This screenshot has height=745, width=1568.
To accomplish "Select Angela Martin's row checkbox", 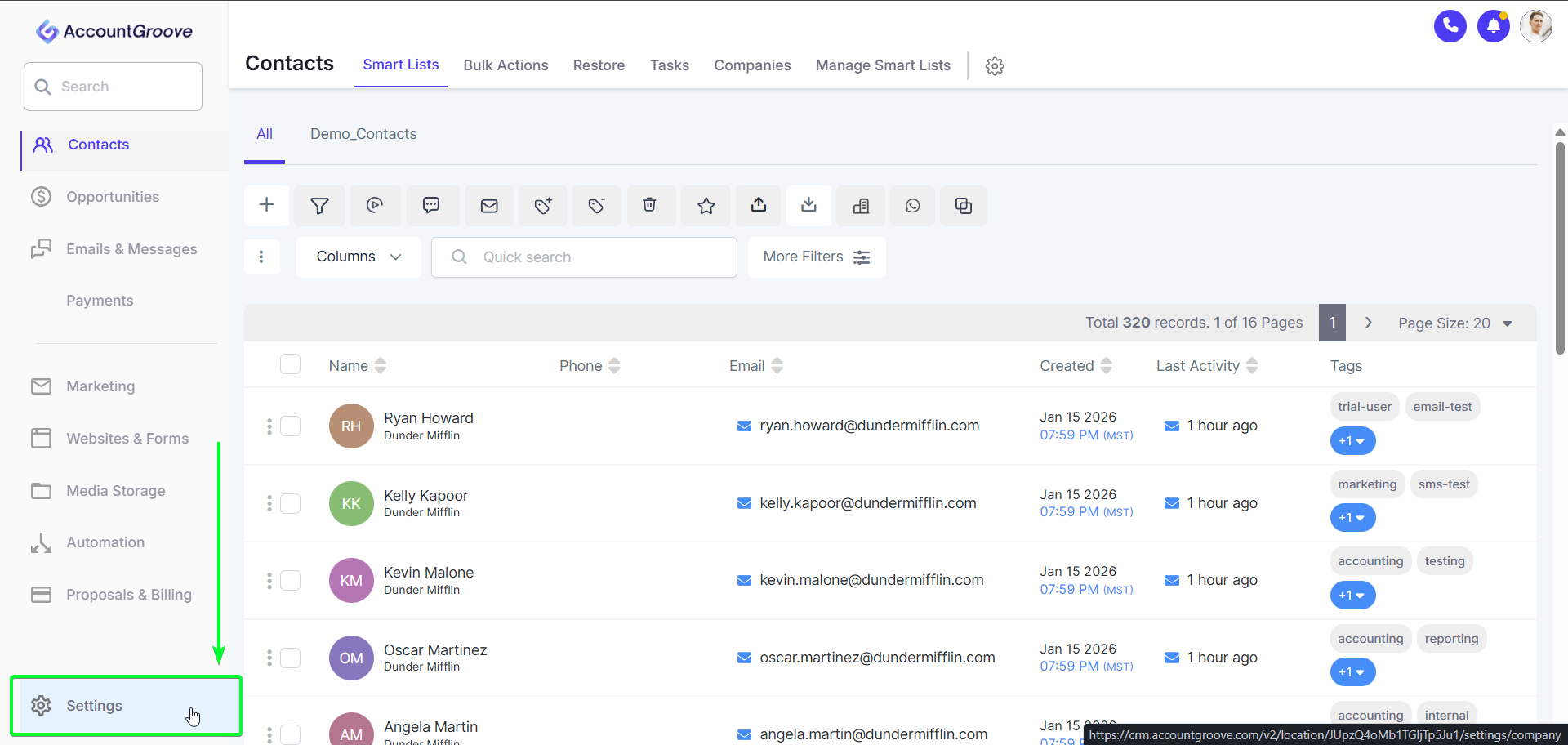I will coord(290,734).
